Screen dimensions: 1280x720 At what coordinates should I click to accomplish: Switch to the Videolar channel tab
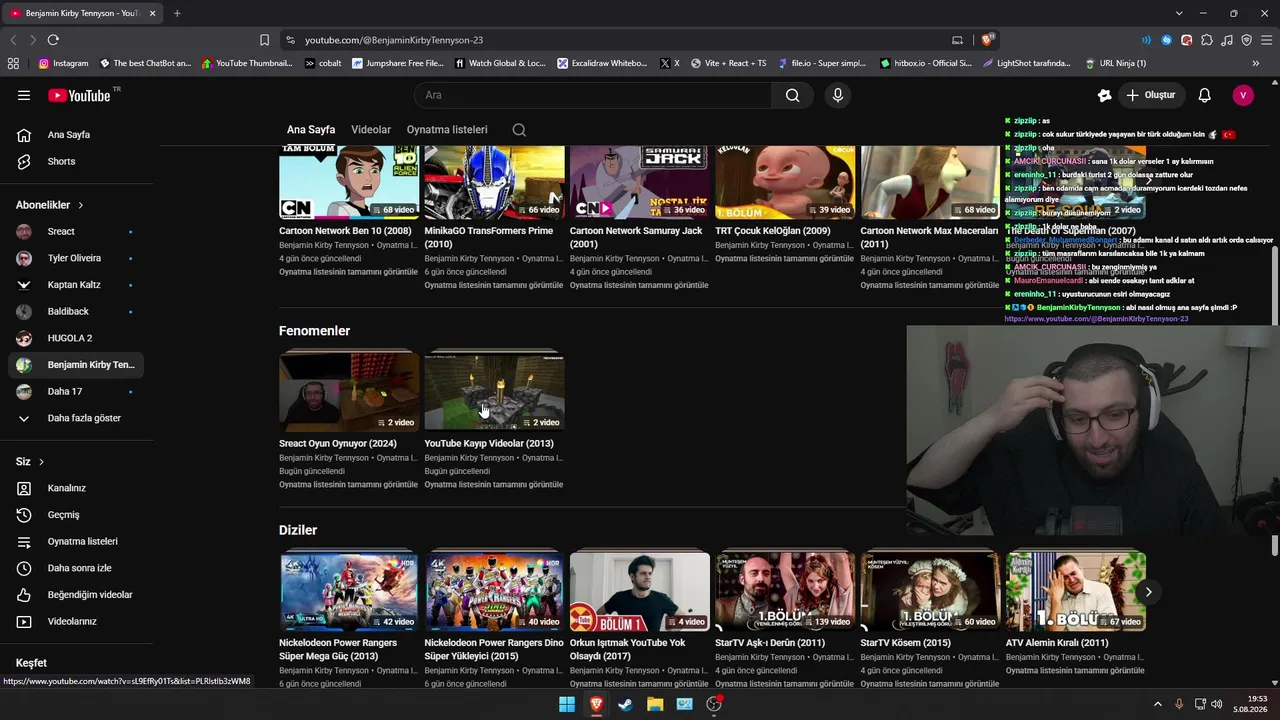point(371,130)
